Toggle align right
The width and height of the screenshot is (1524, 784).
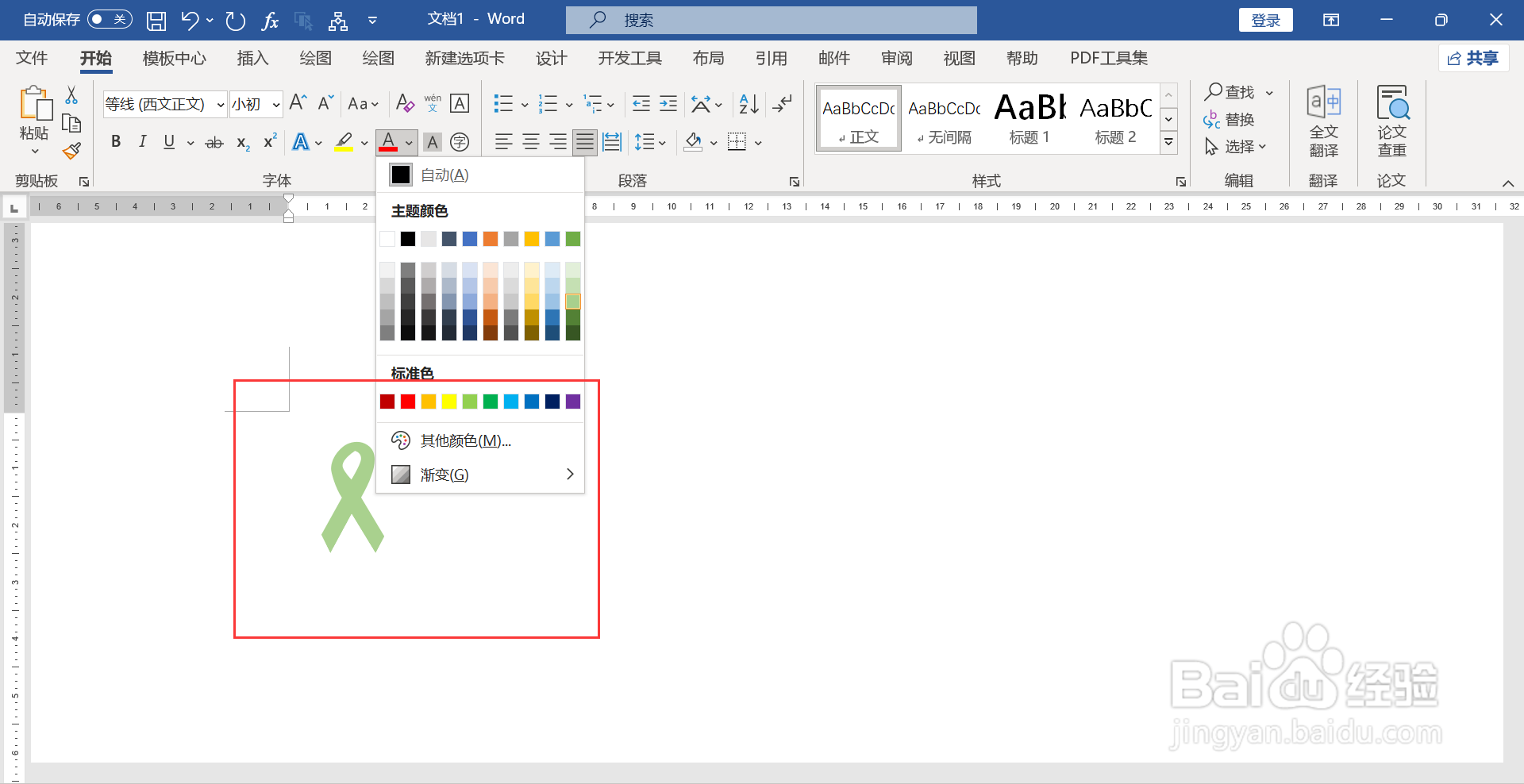click(558, 142)
